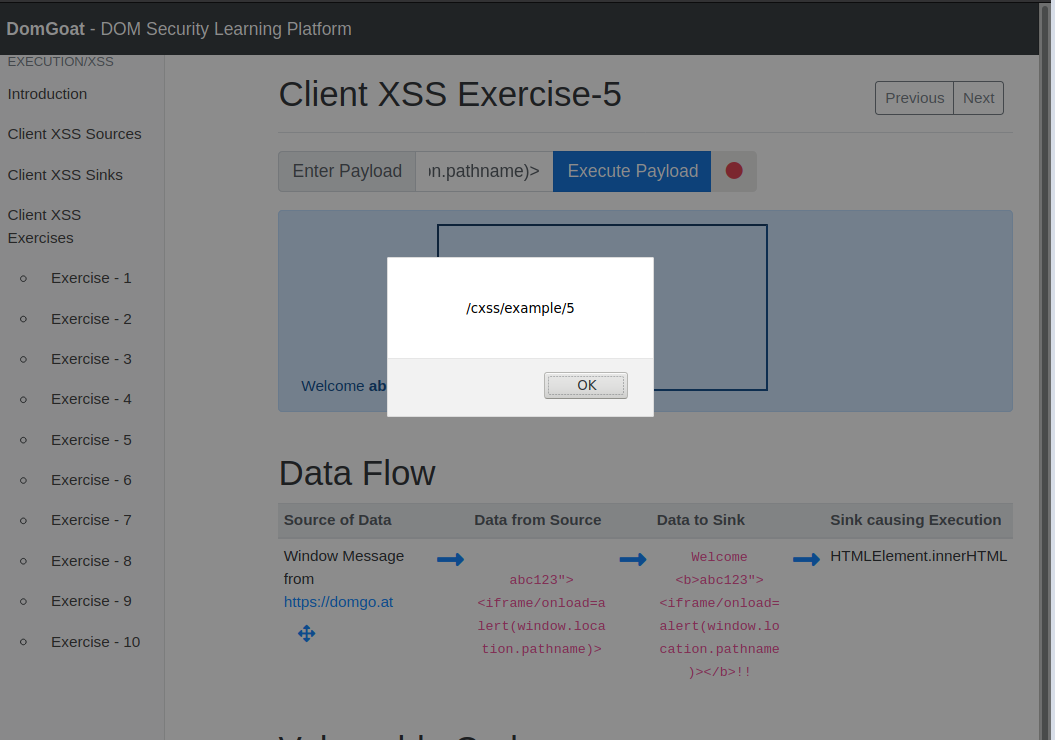Expand Client XSS Exercises section
Image resolution: width=1055 pixels, height=740 pixels.
[x=44, y=226]
